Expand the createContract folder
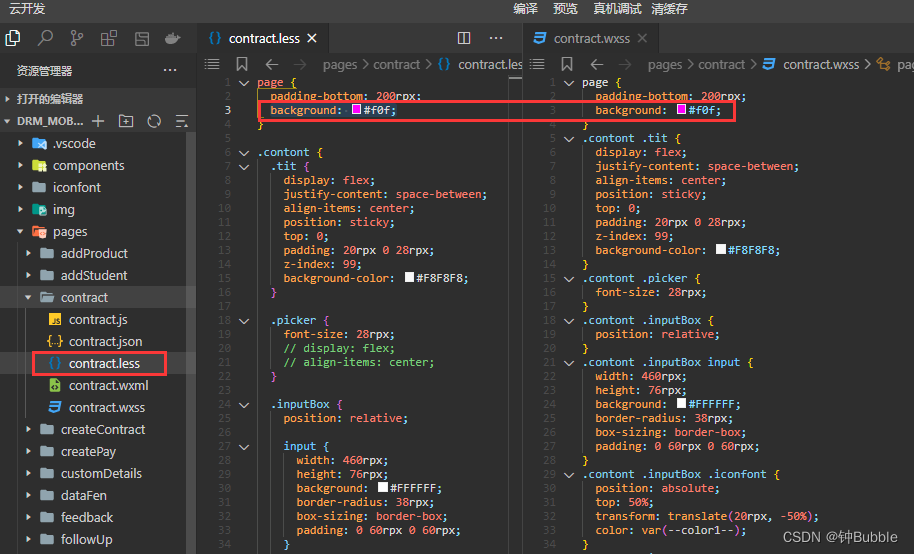914x554 pixels. (x=28, y=429)
